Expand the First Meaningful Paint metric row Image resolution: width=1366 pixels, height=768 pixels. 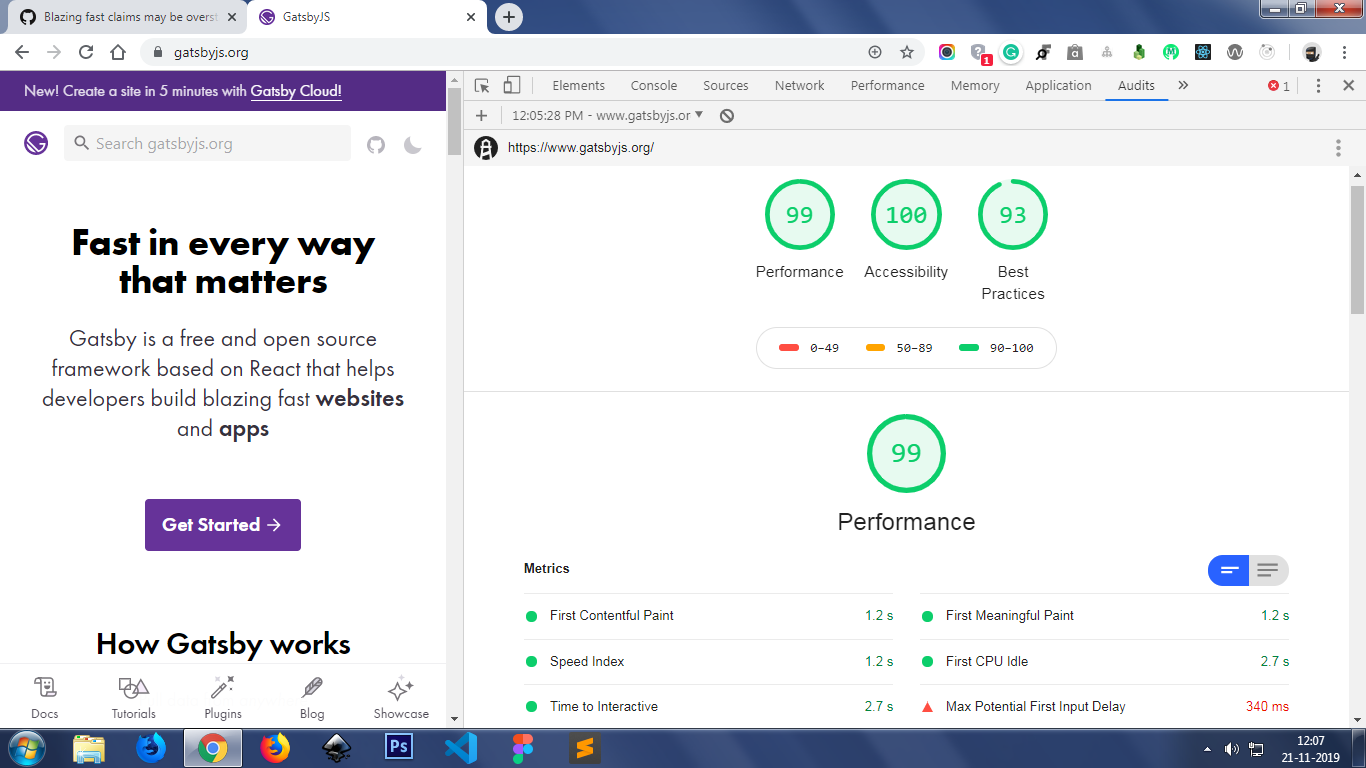point(1105,616)
